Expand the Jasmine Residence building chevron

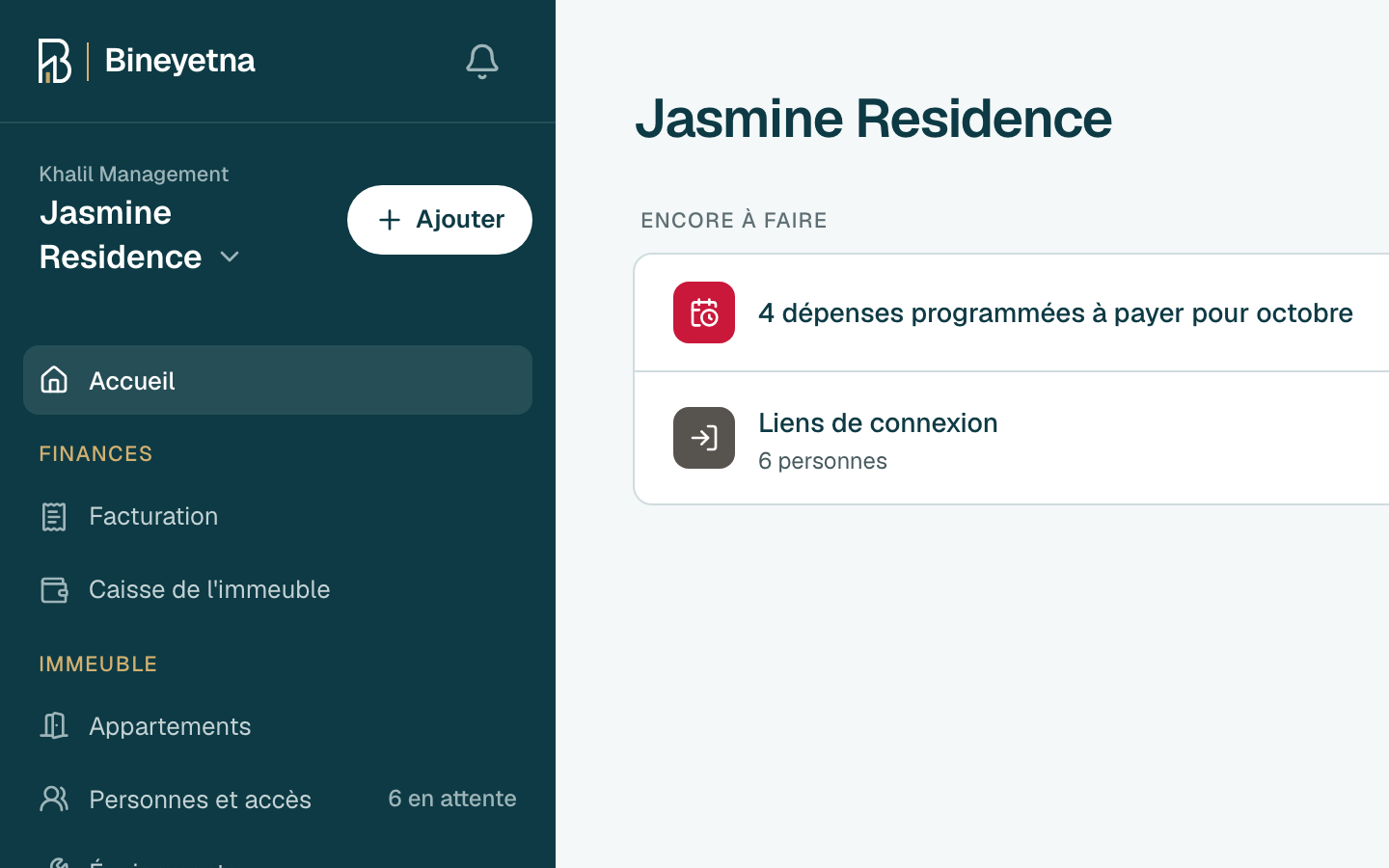click(230, 258)
